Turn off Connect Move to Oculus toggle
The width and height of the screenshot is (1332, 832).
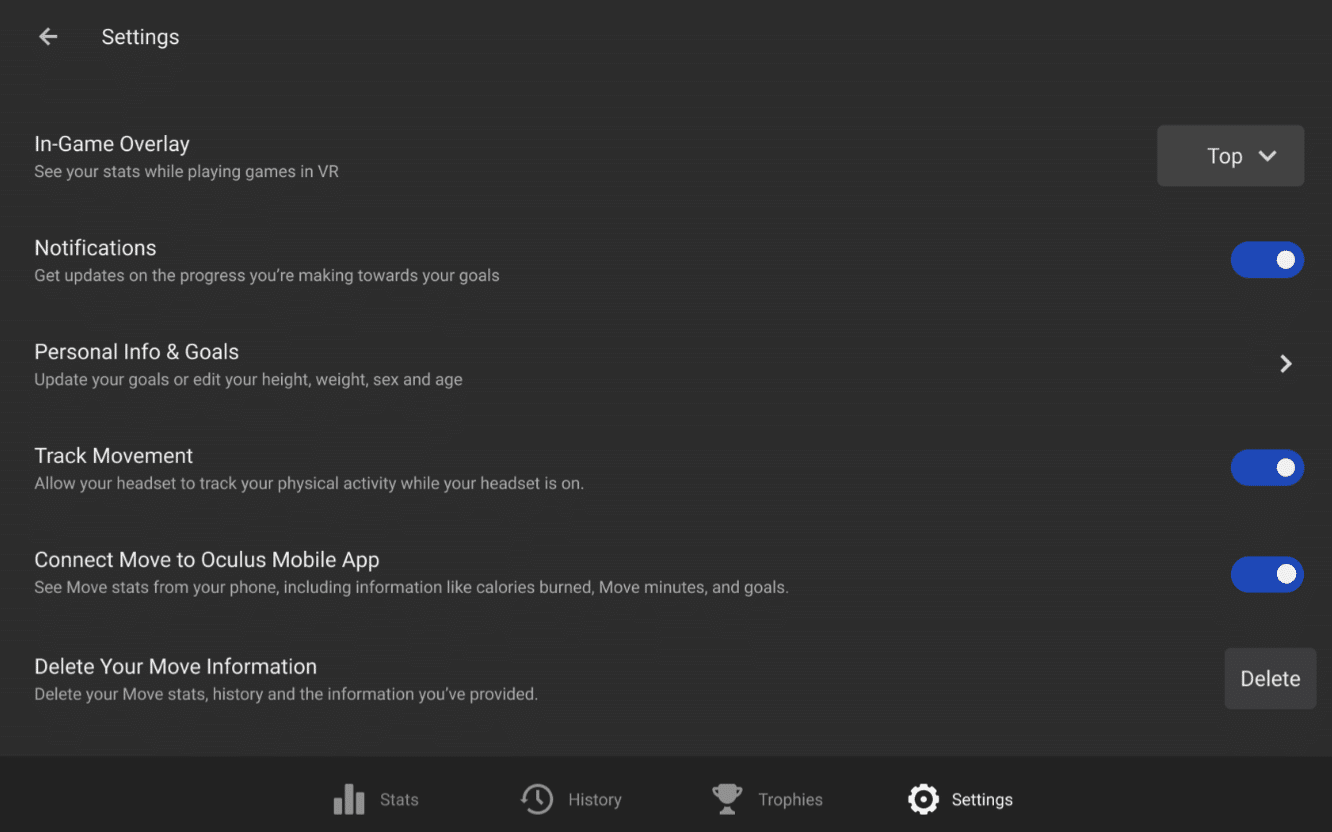pyautogui.click(x=1266, y=574)
